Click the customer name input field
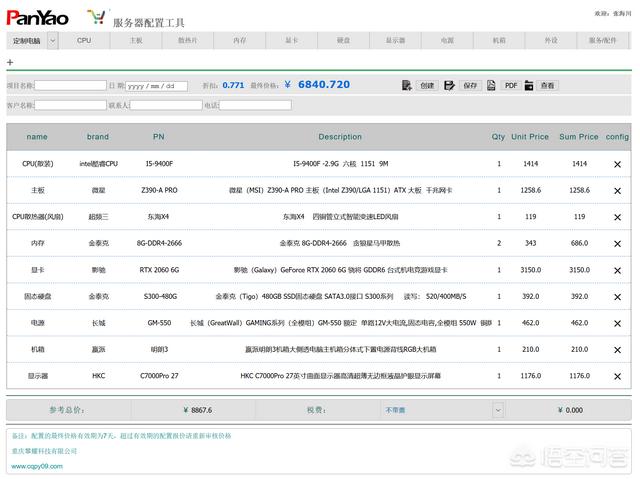 (71, 105)
